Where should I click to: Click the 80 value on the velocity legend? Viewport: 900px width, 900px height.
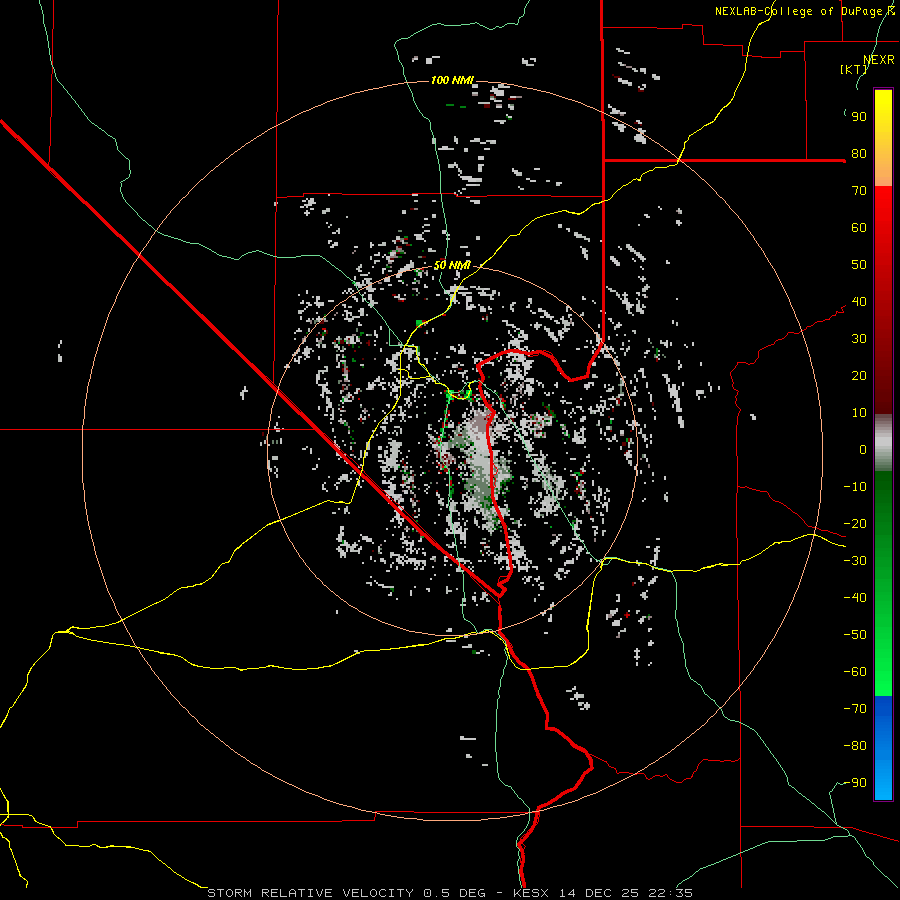click(859, 154)
